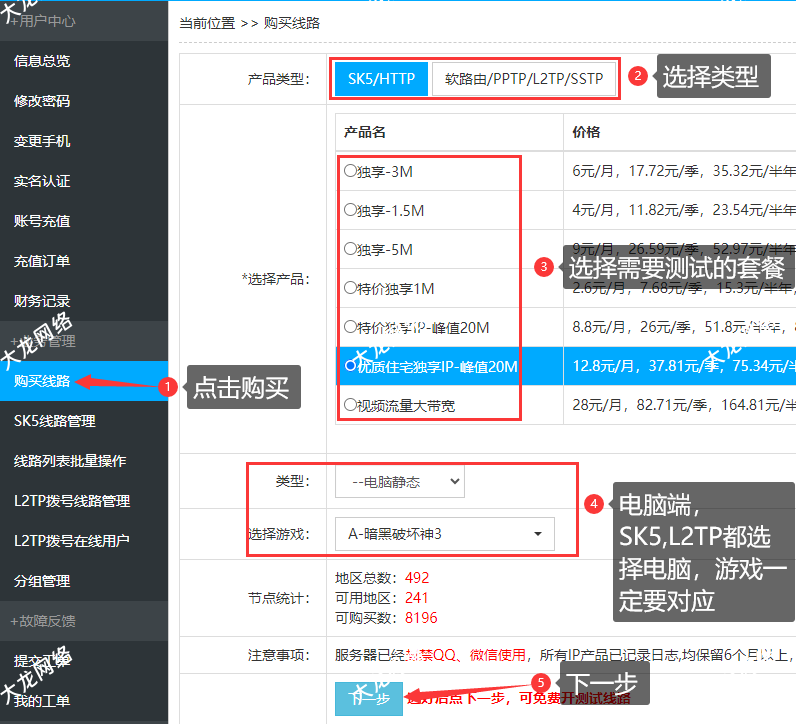
Task: Open 实名认证 sidebar link
Action: tap(42, 181)
